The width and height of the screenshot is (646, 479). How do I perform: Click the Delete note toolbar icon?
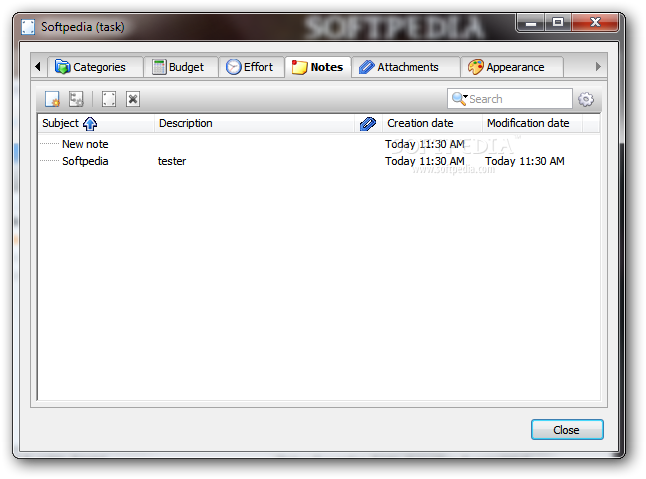coord(133,99)
